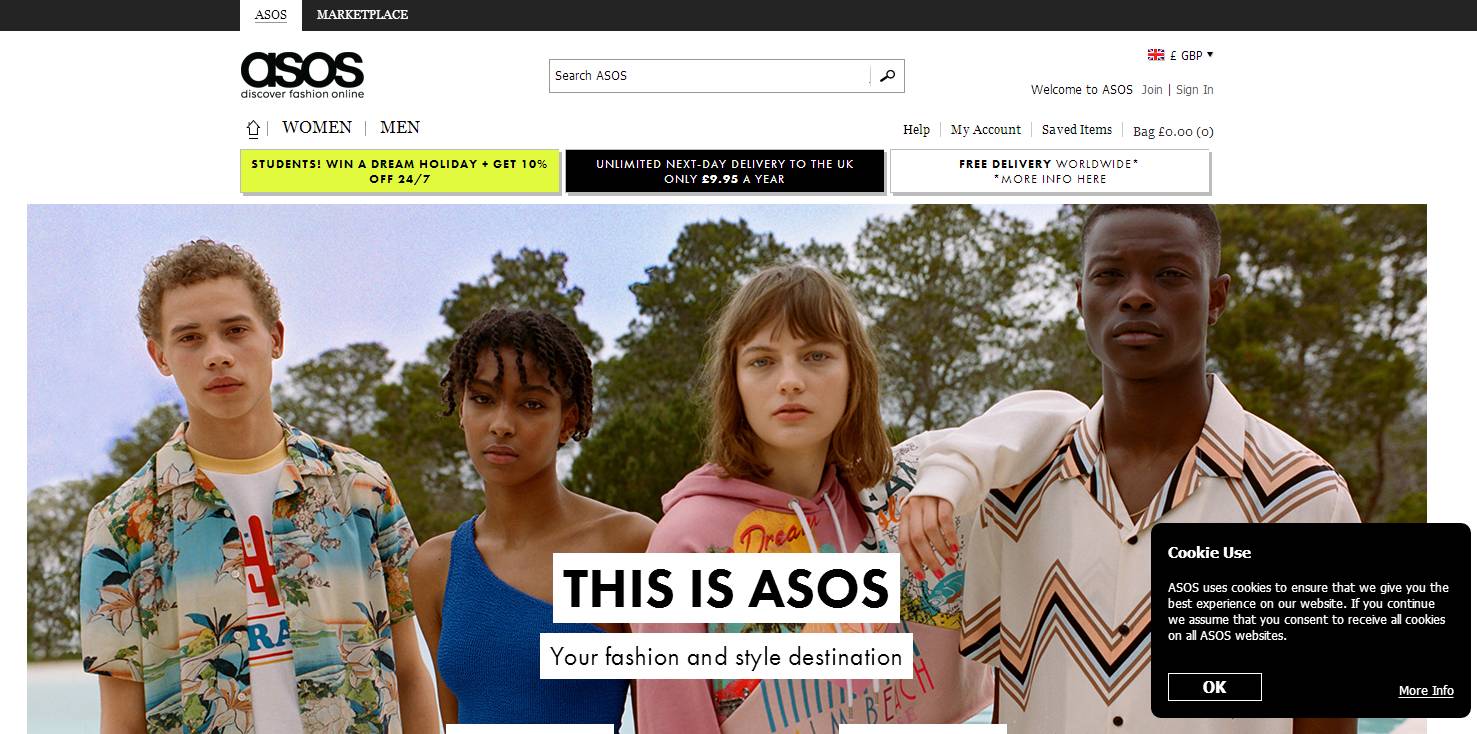Click the home icon beside WOMEN
Viewport: 1477px width, 734px height.
pos(253,128)
